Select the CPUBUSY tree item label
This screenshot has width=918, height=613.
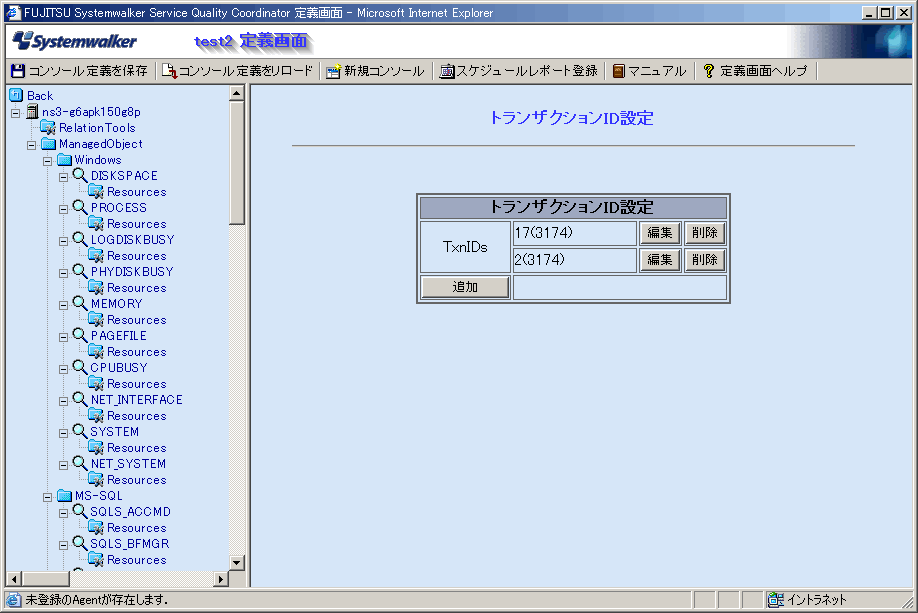tap(119, 368)
